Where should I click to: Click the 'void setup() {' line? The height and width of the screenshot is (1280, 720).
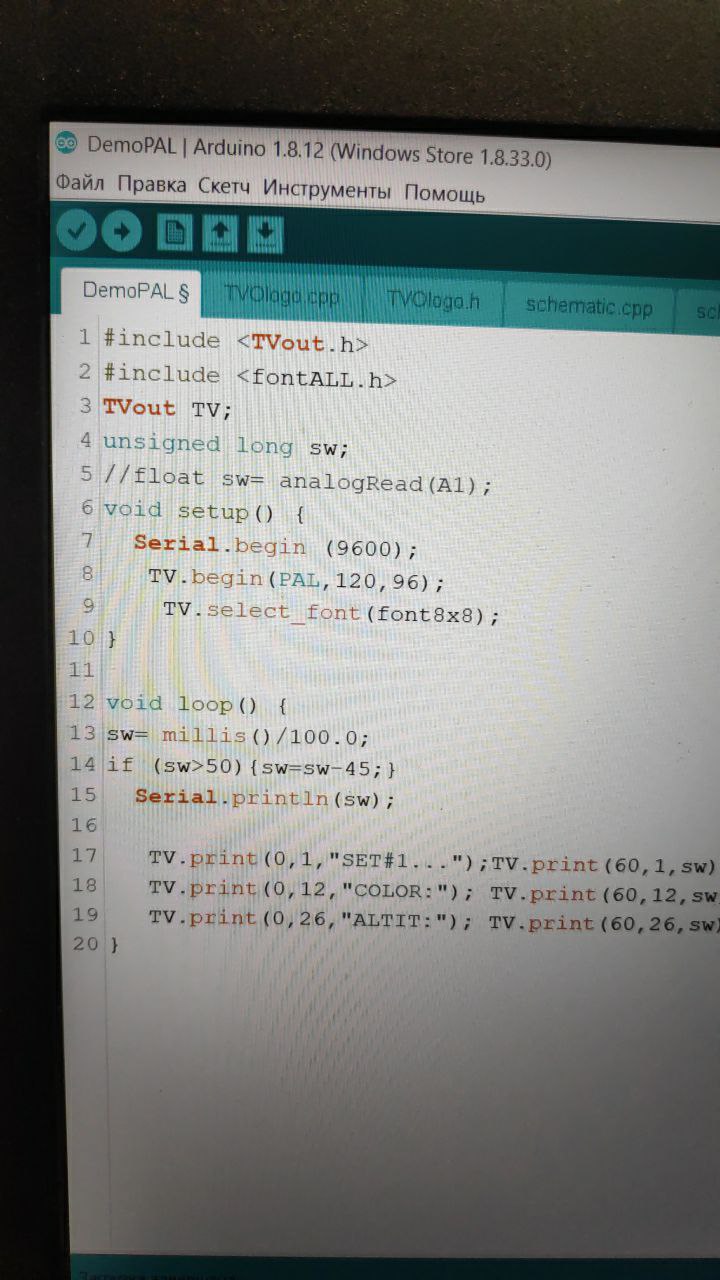click(x=204, y=511)
